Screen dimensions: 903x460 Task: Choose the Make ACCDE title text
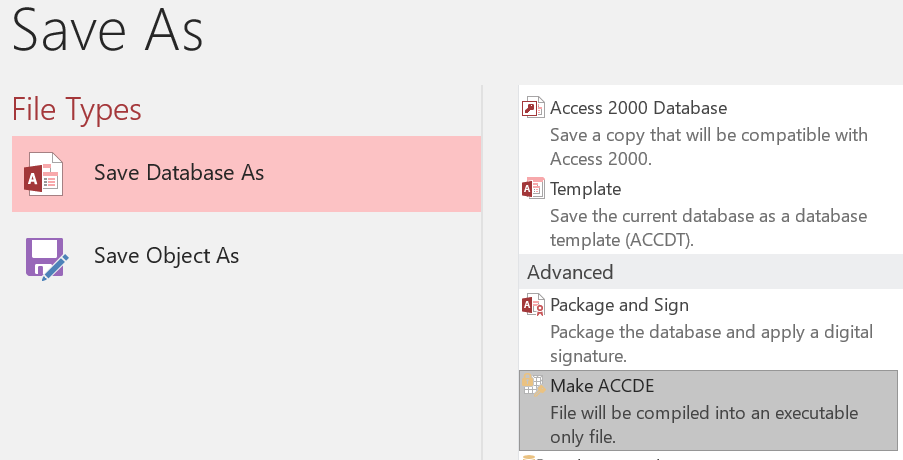tap(602, 386)
